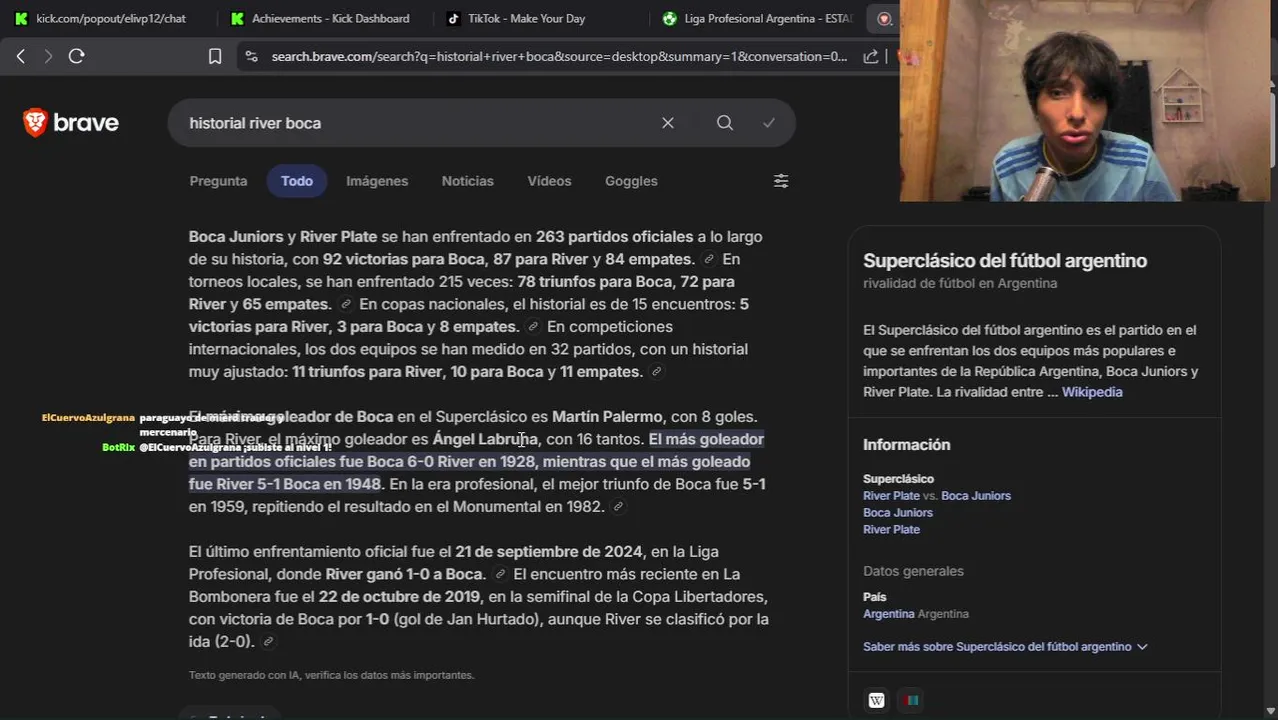This screenshot has height=720, width=1278.
Task: Click the browser URL address bar
Action: 559,57
